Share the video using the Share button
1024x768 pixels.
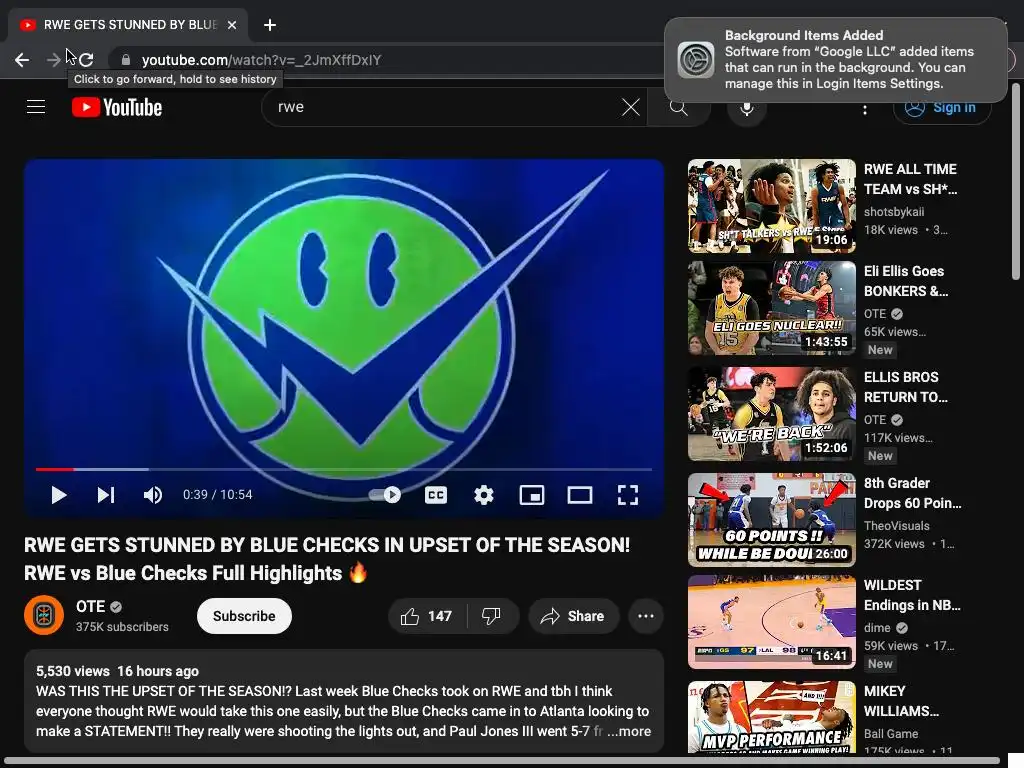click(573, 616)
